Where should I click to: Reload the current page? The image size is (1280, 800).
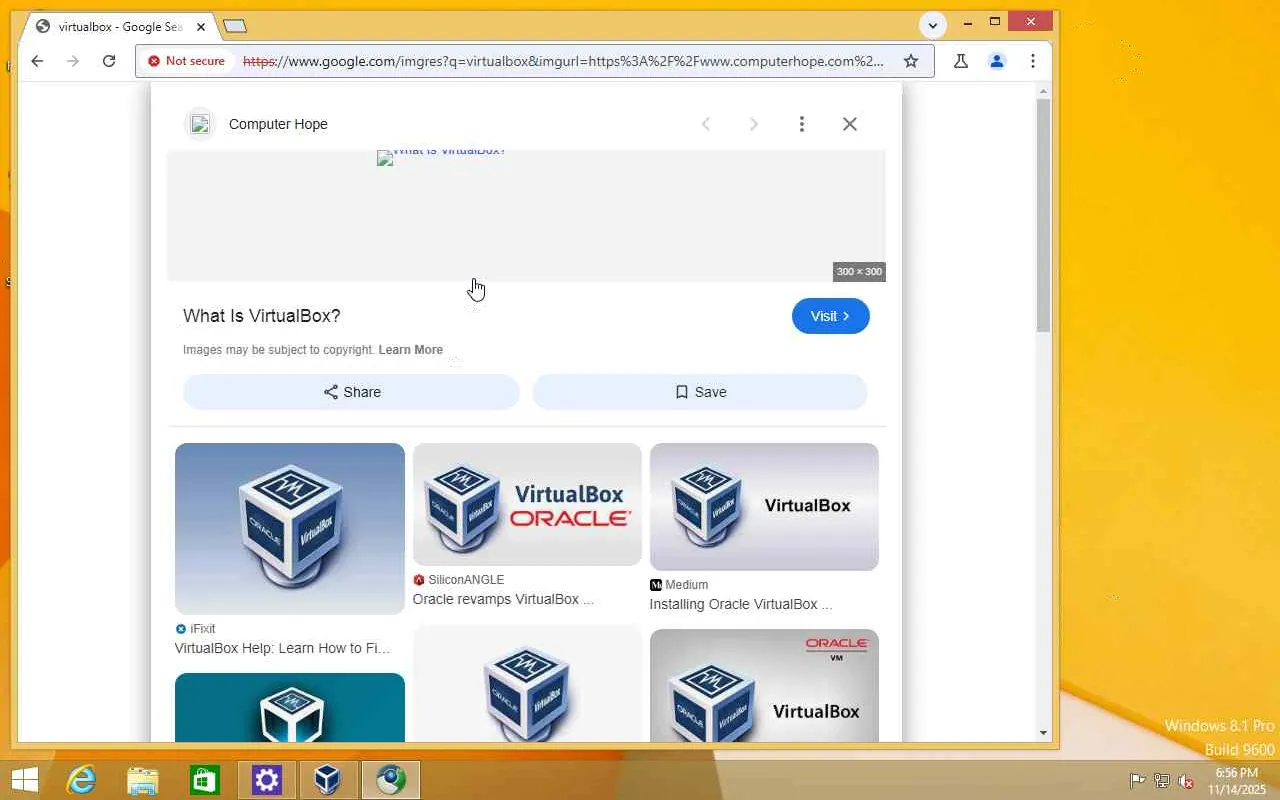tap(109, 61)
